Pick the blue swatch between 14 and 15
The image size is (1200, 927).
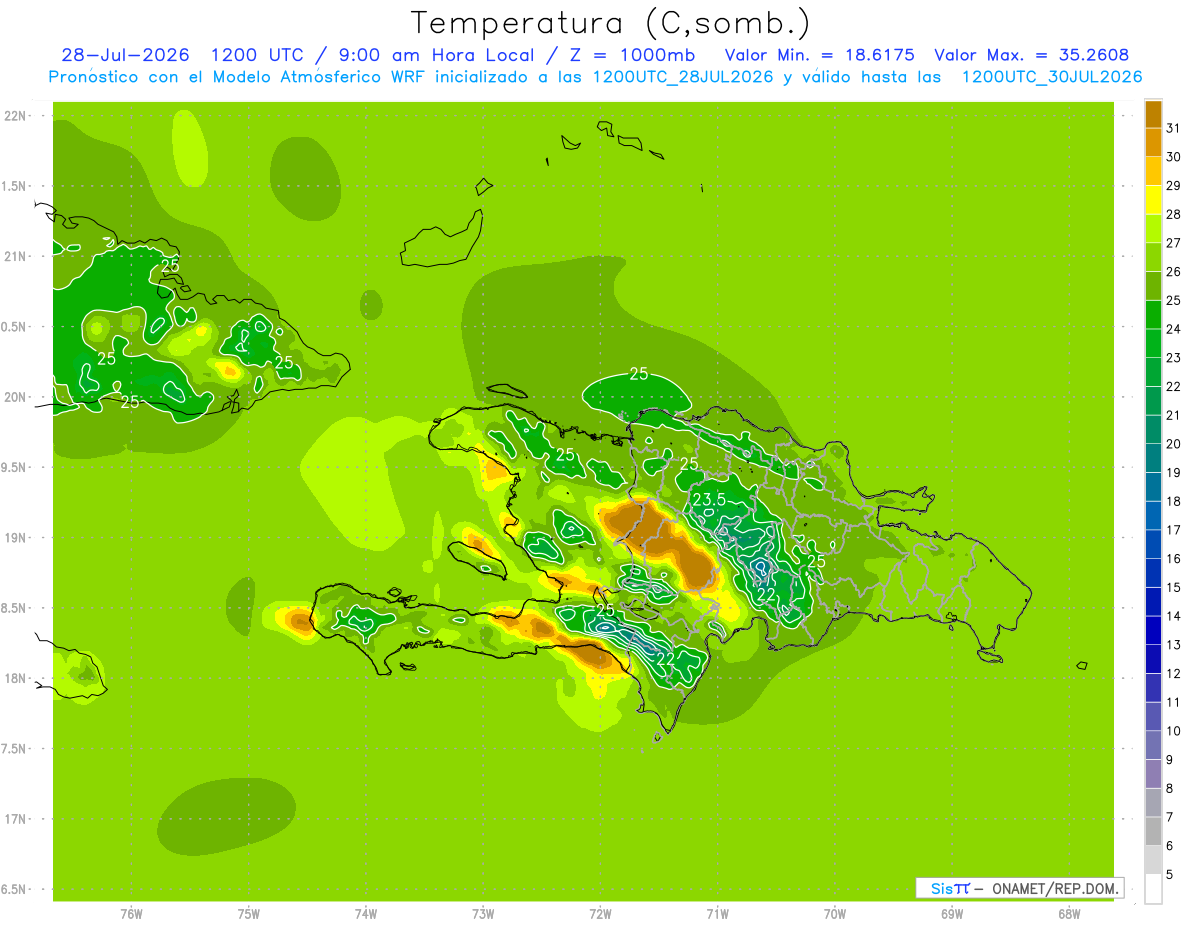pos(1153,601)
